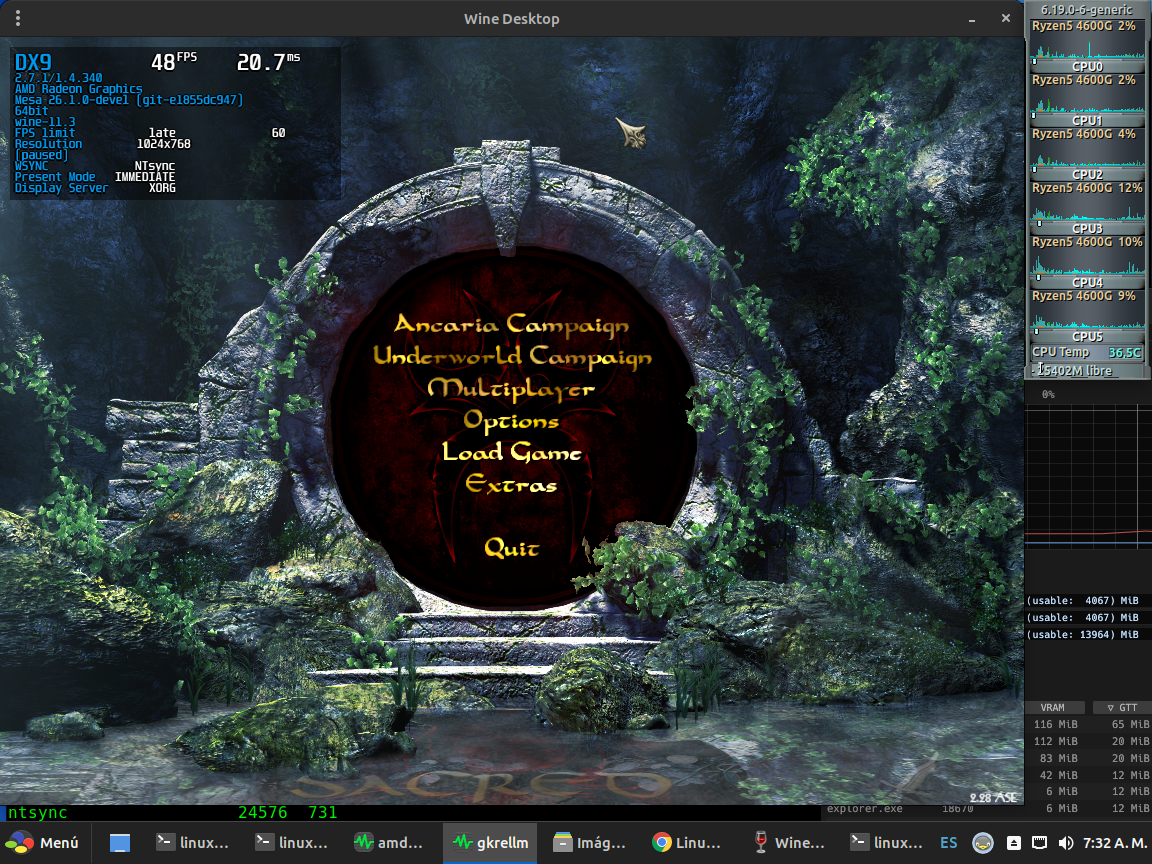Open the Imág... taskbar window
This screenshot has width=1152, height=864.
pyautogui.click(x=589, y=843)
